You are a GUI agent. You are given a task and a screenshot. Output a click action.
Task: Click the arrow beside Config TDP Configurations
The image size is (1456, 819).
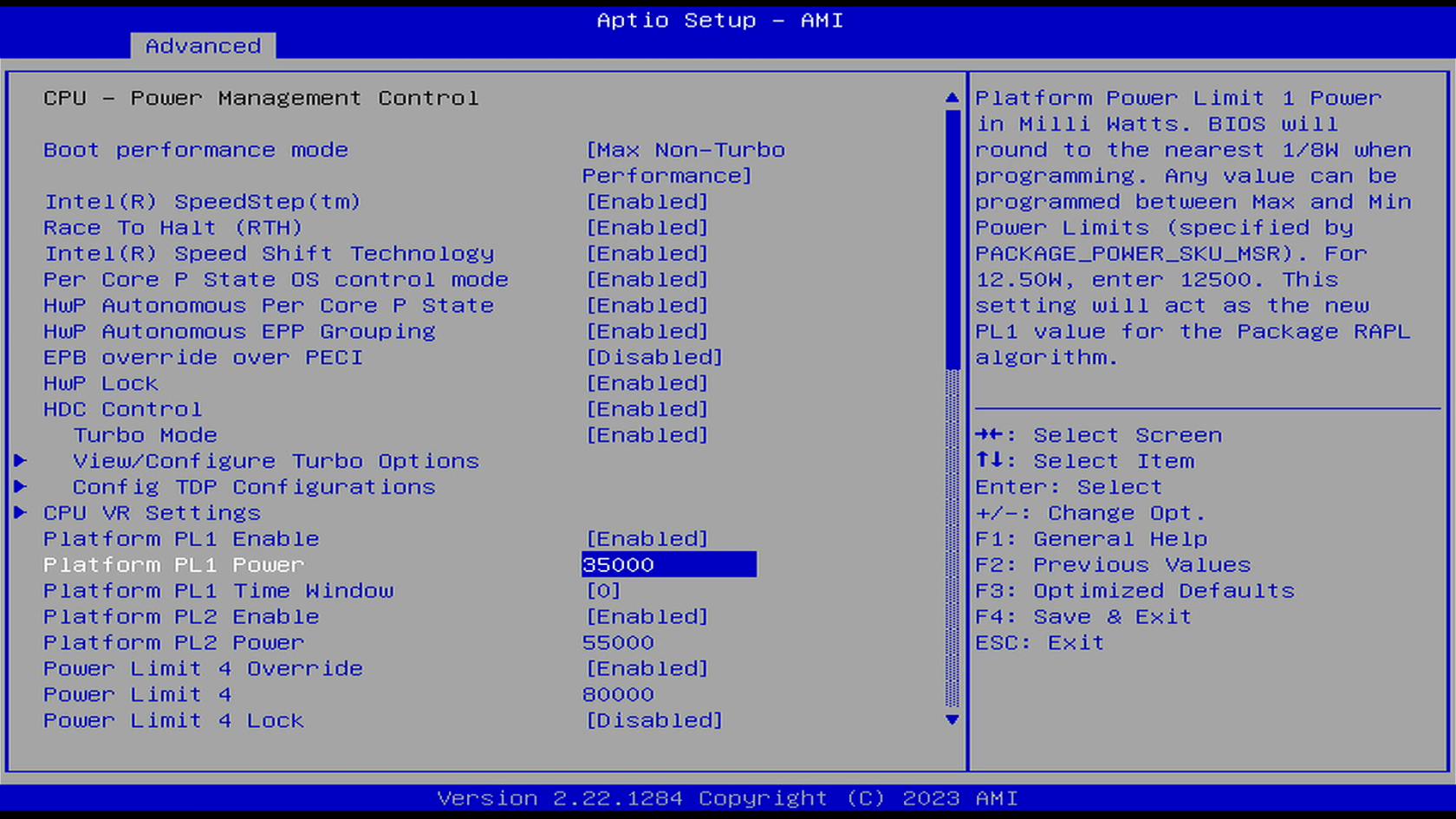pyautogui.click(x=20, y=487)
